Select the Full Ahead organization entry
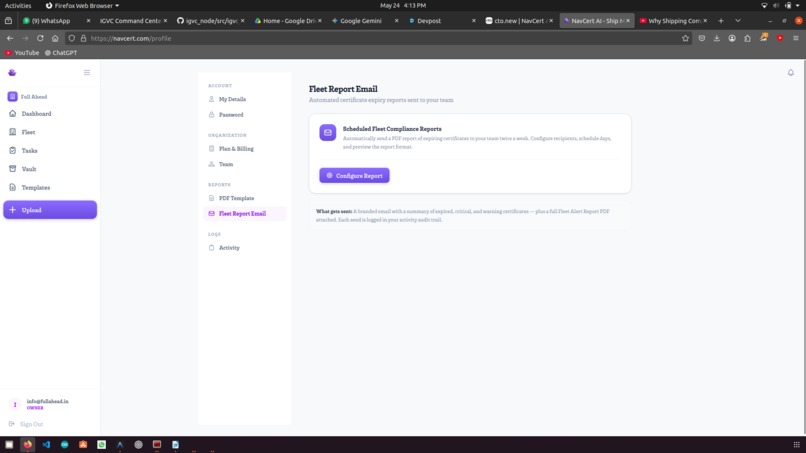 click(28, 97)
